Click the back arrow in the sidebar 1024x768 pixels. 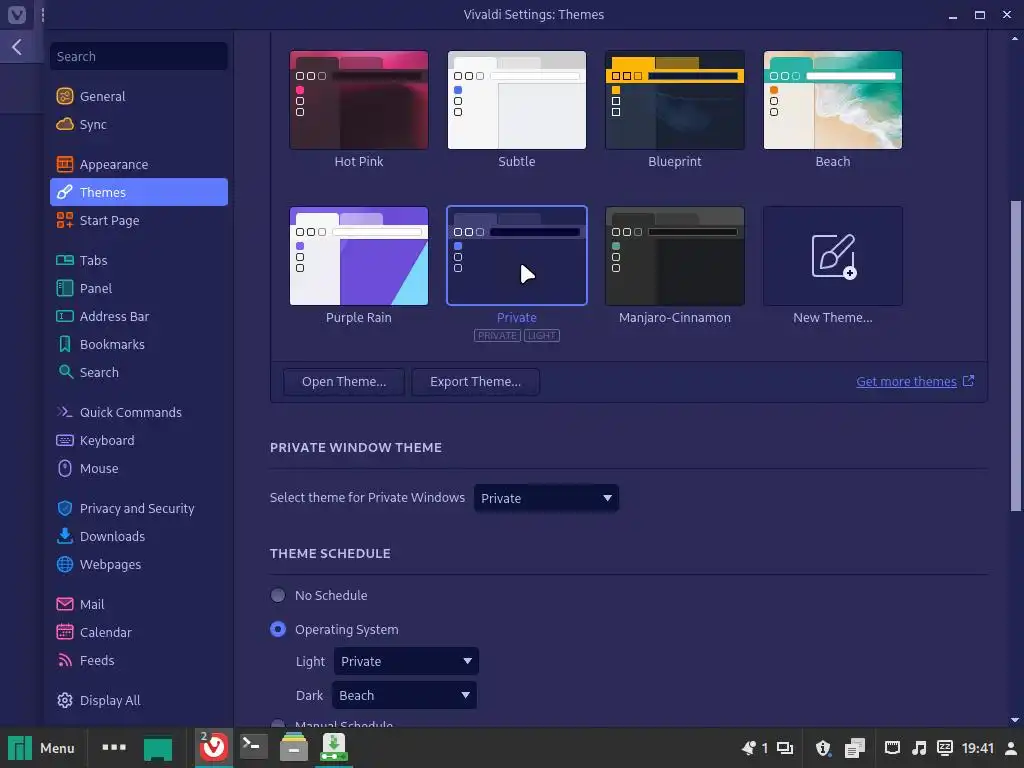[x=17, y=47]
